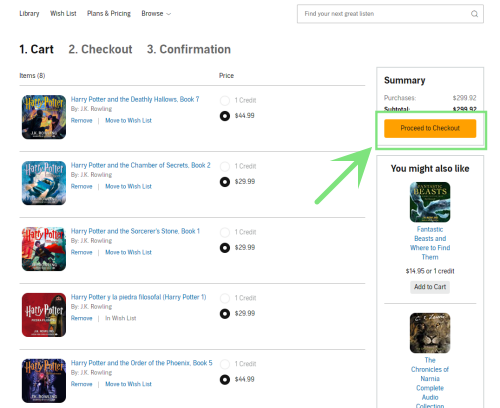Viewport: 500px width, 408px height.
Task: Open the Wish List page
Action: click(x=63, y=14)
